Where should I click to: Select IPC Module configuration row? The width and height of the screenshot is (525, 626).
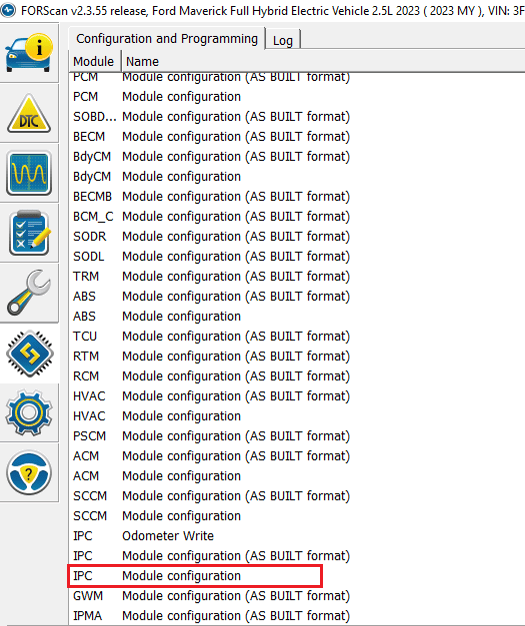point(297,576)
